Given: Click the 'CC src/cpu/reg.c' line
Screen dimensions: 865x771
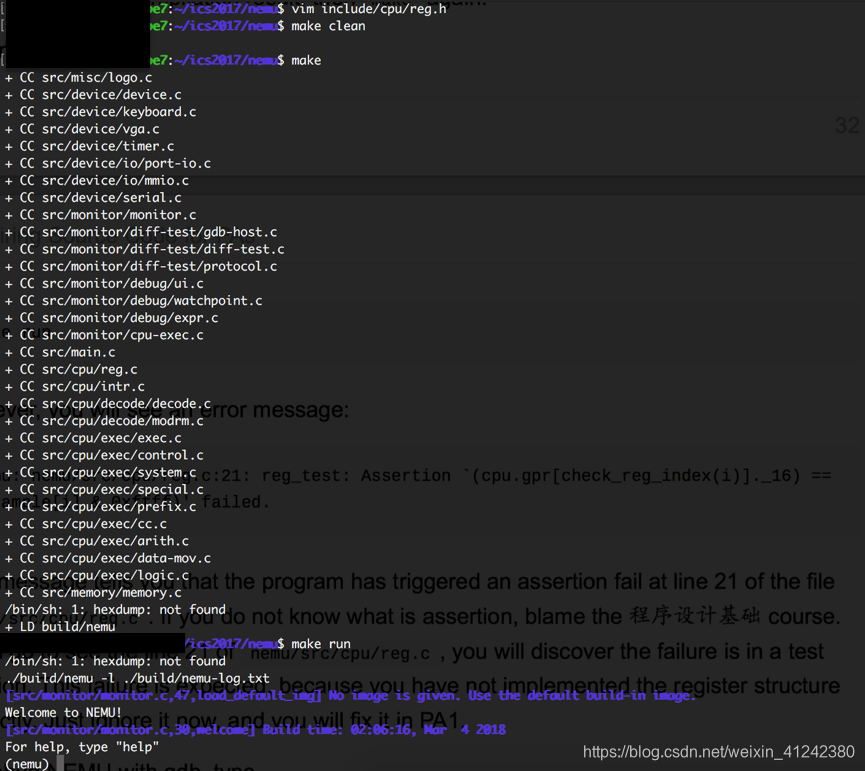Looking at the screenshot, I should [x=71, y=369].
